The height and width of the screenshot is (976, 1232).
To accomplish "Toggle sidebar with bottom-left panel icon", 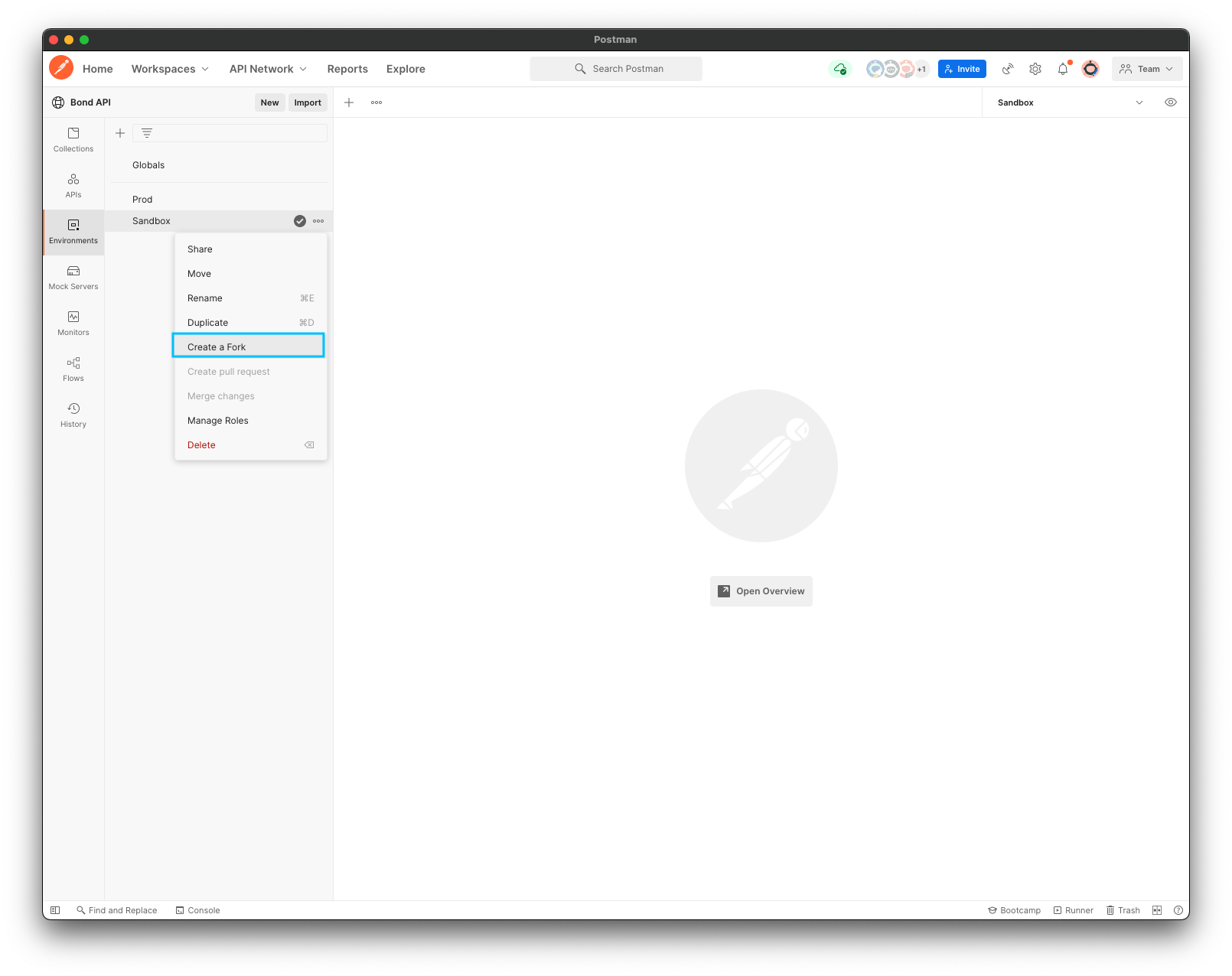I will 55,910.
